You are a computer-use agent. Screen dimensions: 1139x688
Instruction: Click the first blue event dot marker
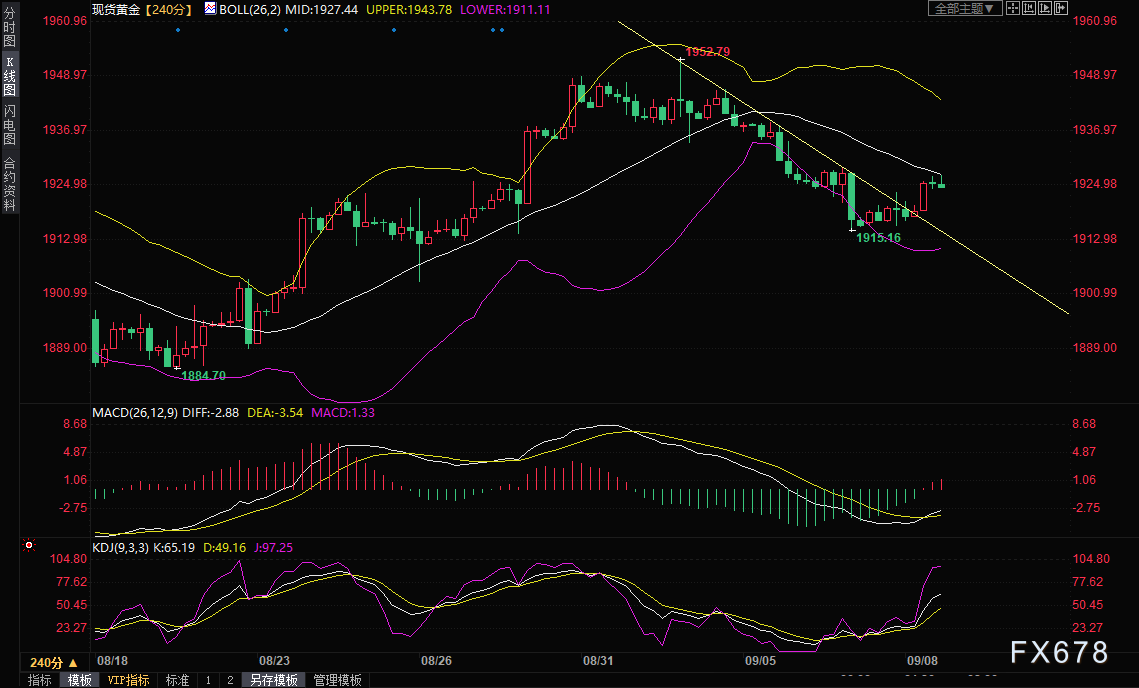tap(178, 29)
